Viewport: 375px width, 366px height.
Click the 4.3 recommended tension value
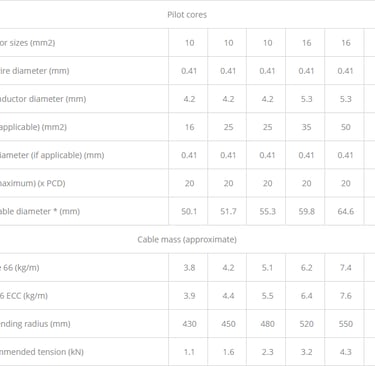tap(345, 352)
